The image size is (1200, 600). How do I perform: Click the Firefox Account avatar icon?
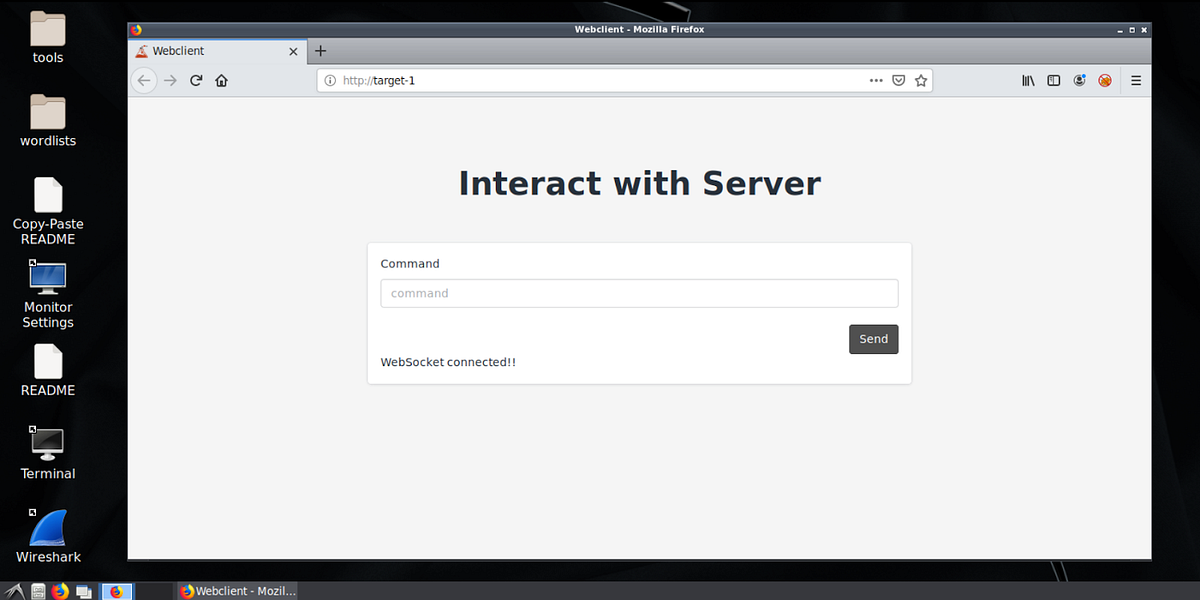click(1080, 80)
